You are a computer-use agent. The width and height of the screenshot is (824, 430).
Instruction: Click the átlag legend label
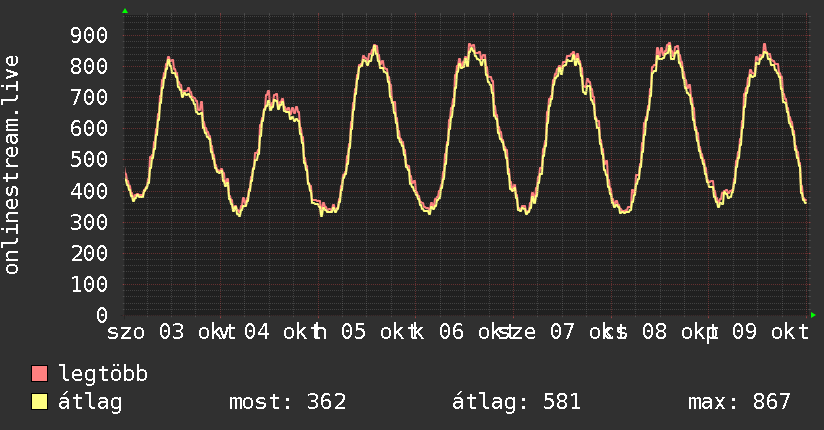(x=90, y=401)
